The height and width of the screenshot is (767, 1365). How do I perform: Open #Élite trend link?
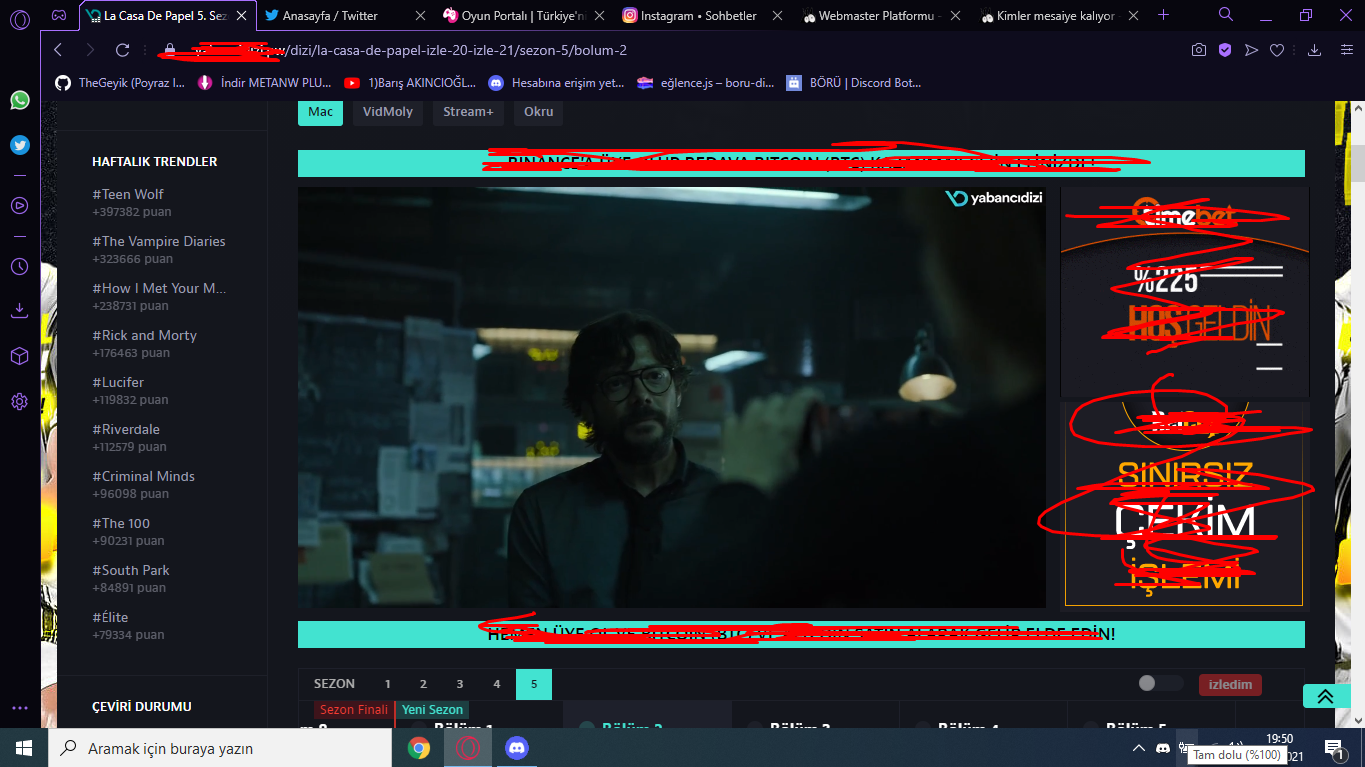(x=110, y=617)
